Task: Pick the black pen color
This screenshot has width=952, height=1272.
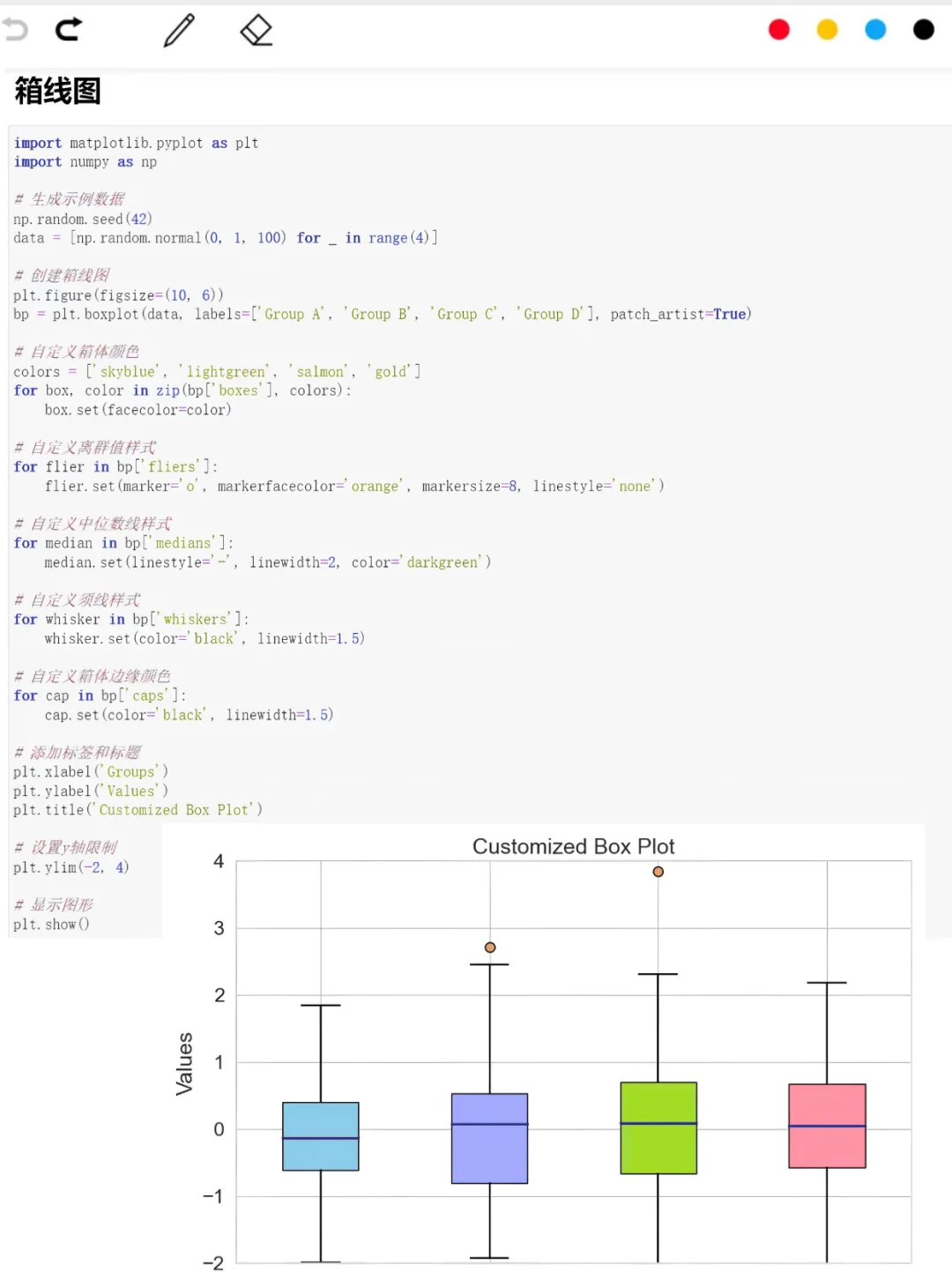Action: 924,30
